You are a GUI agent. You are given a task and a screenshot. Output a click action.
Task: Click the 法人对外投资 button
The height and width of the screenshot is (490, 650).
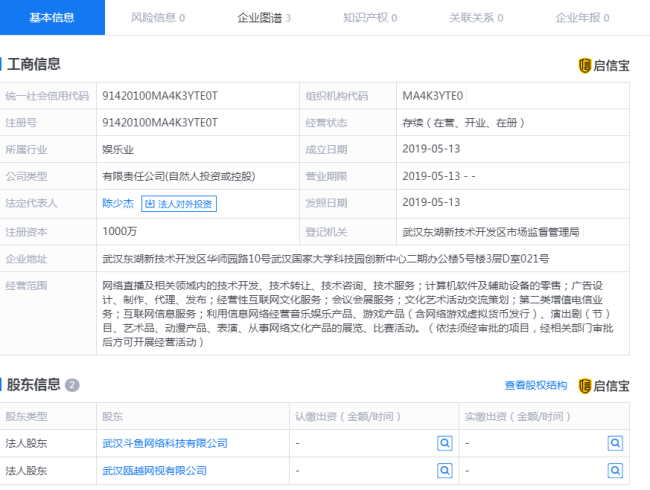[x=179, y=204]
